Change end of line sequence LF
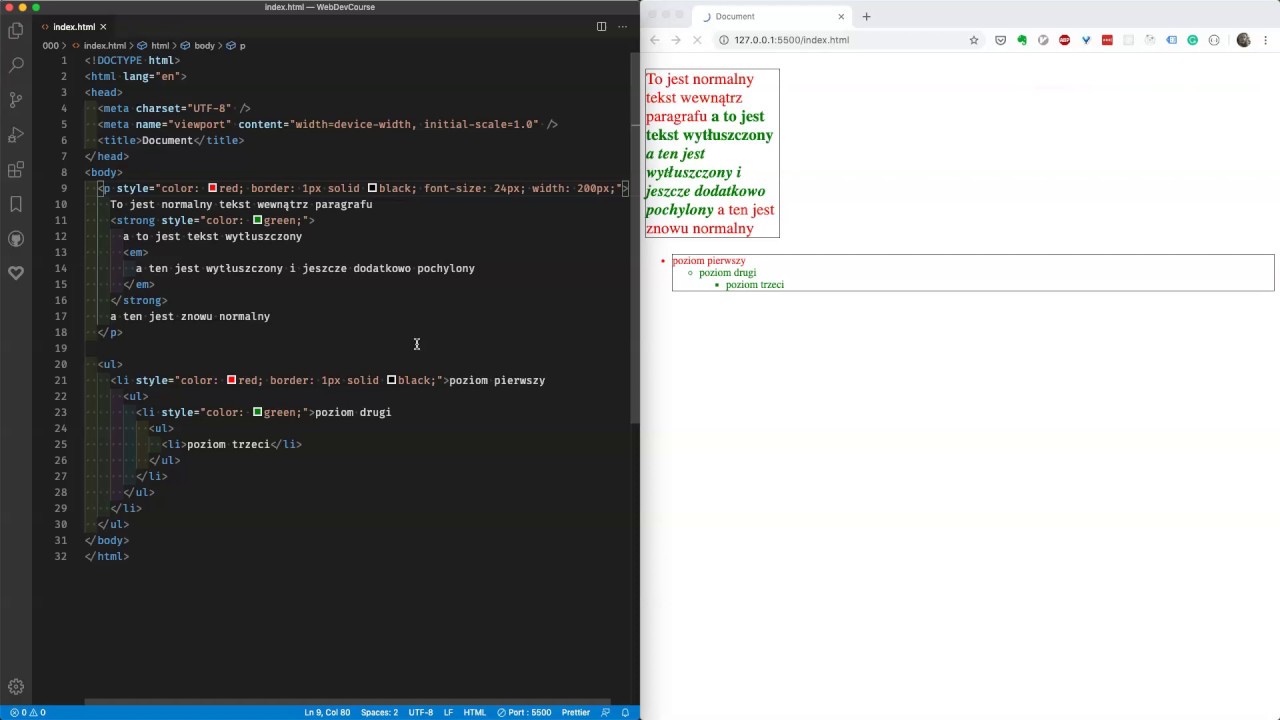Screen dimensions: 1280x720 (x=448, y=712)
